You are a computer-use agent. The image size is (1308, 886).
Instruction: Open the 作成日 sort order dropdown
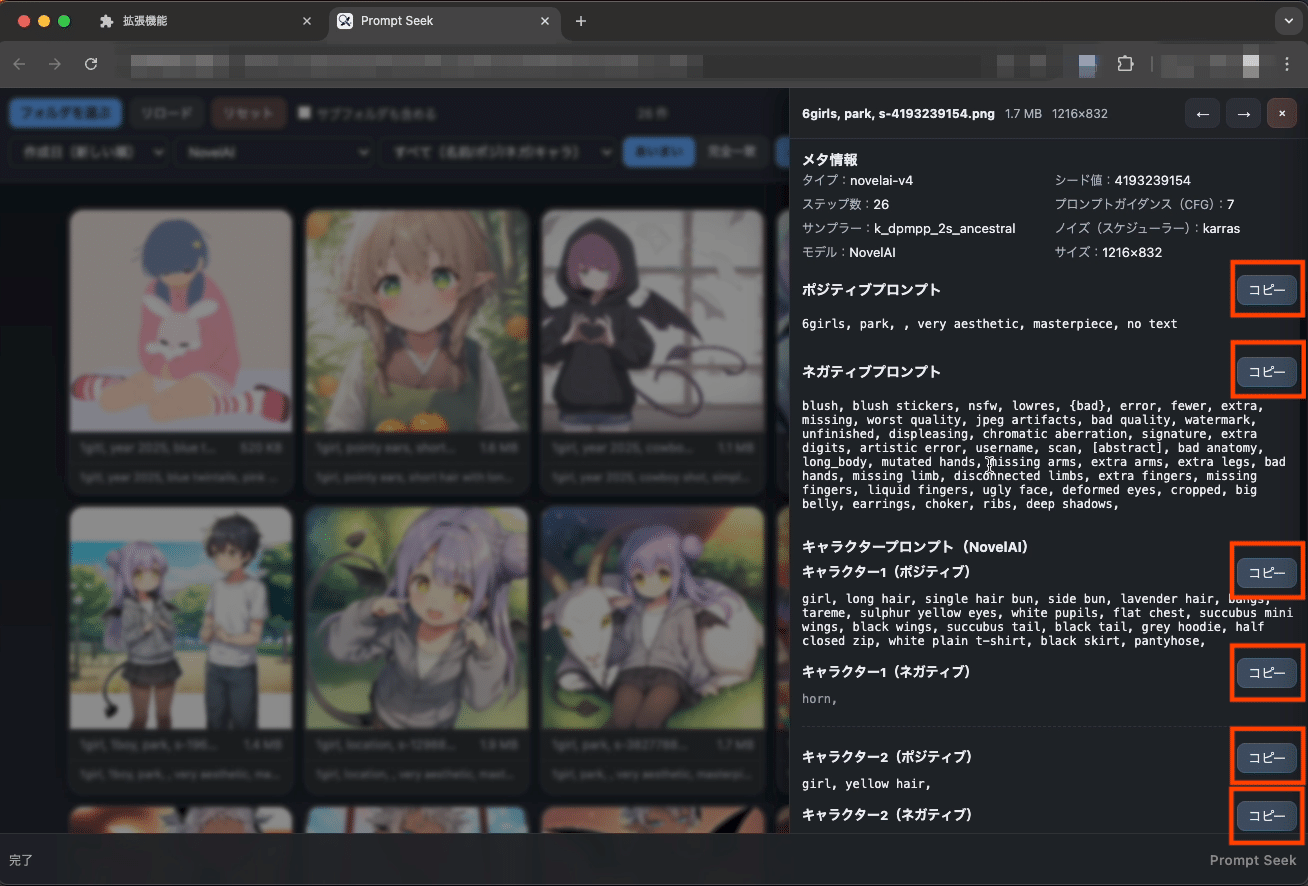click(88, 152)
